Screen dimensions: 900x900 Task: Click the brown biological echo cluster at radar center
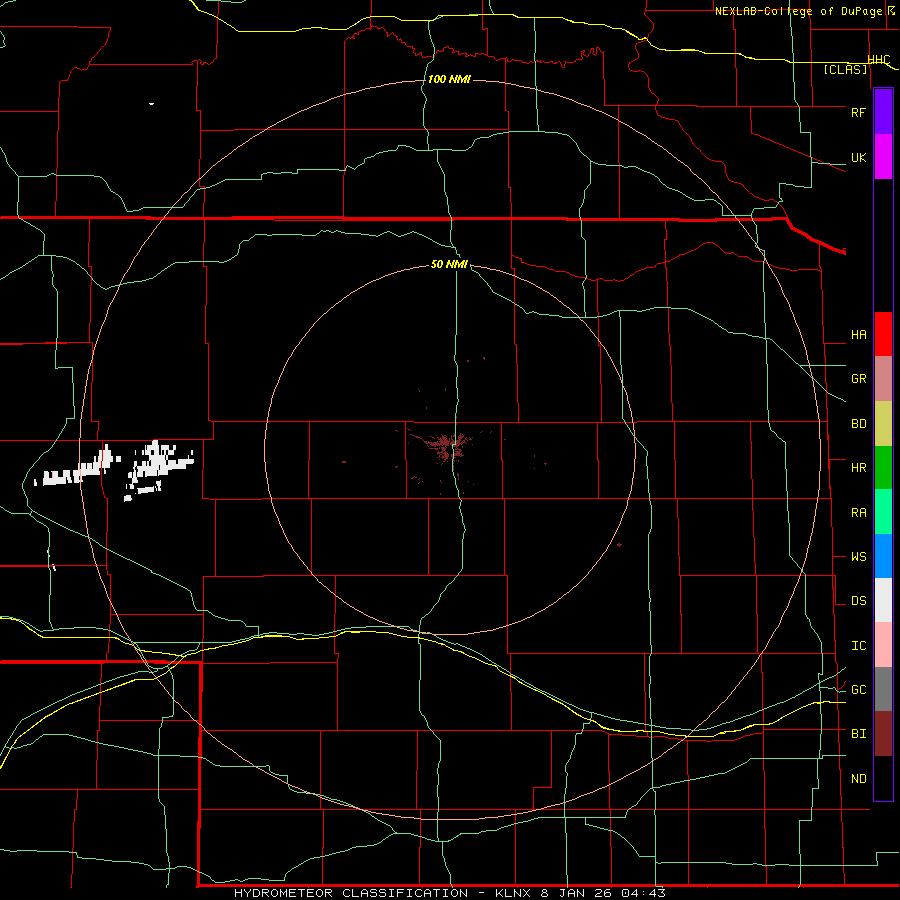(449, 448)
